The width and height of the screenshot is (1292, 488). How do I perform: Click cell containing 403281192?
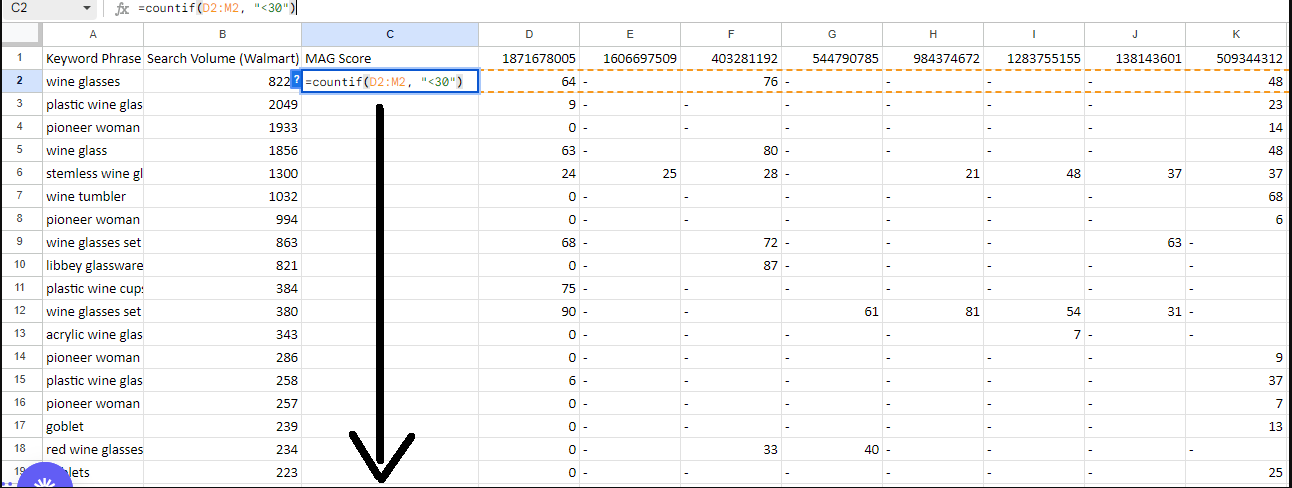(731, 58)
